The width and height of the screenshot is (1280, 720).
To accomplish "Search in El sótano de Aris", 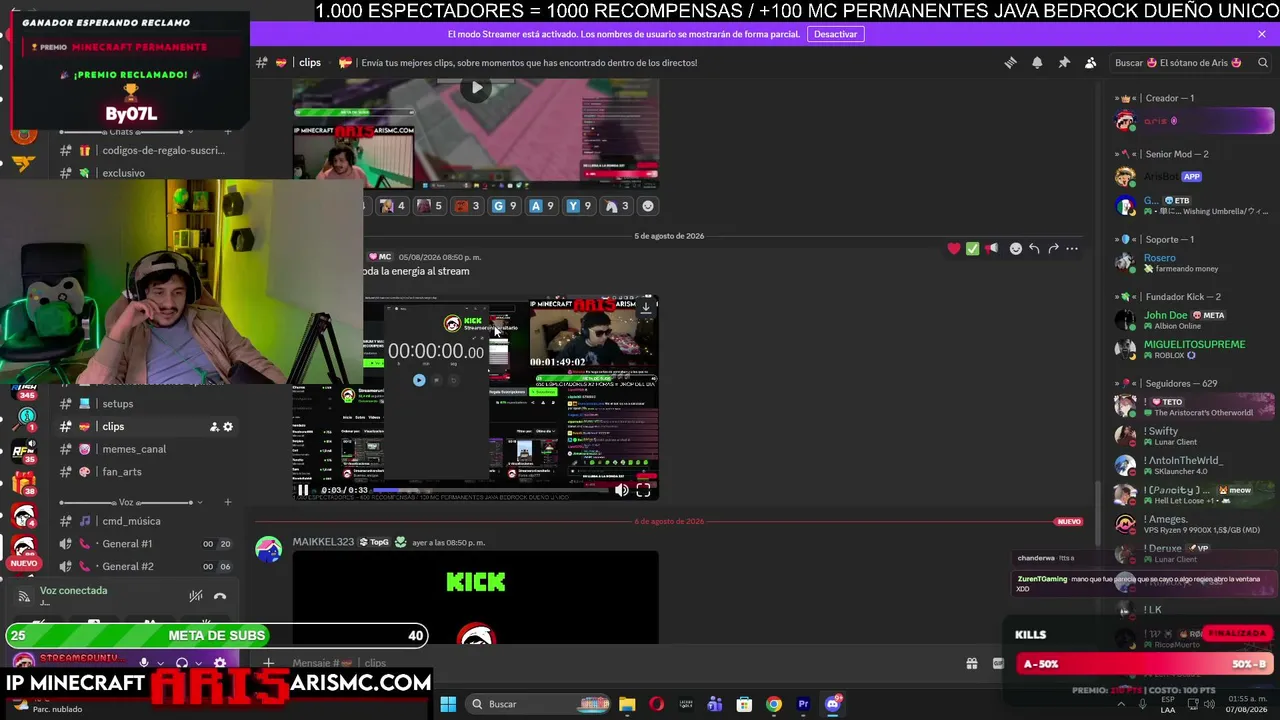I will tap(1192, 62).
